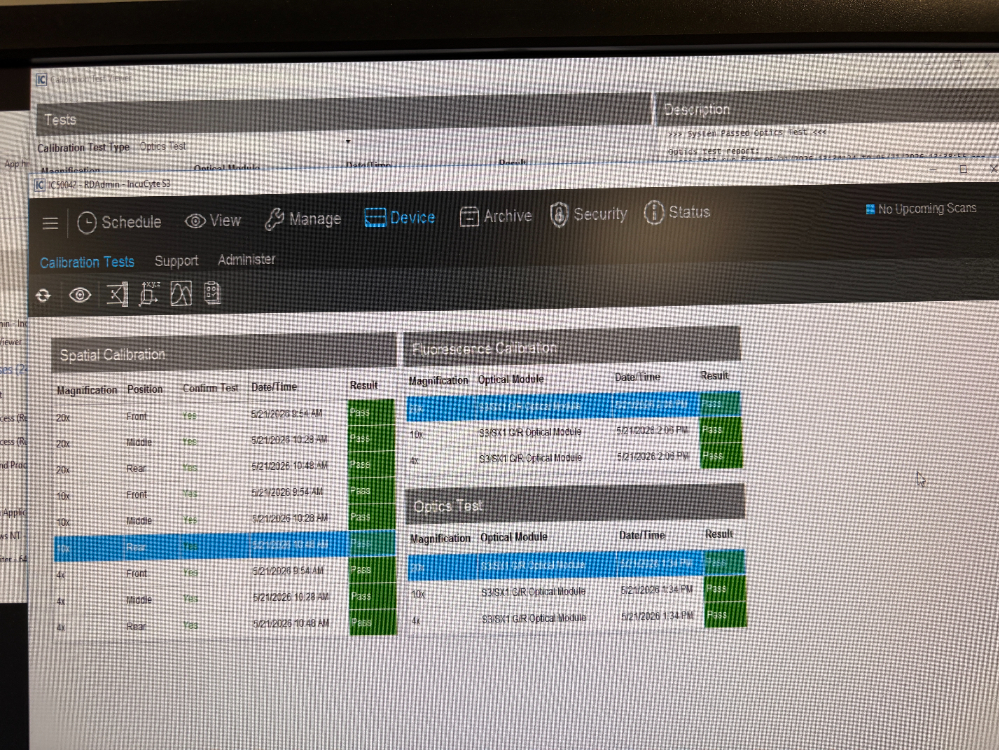Switch to the View tab
The image size is (999, 750).
tap(213, 220)
